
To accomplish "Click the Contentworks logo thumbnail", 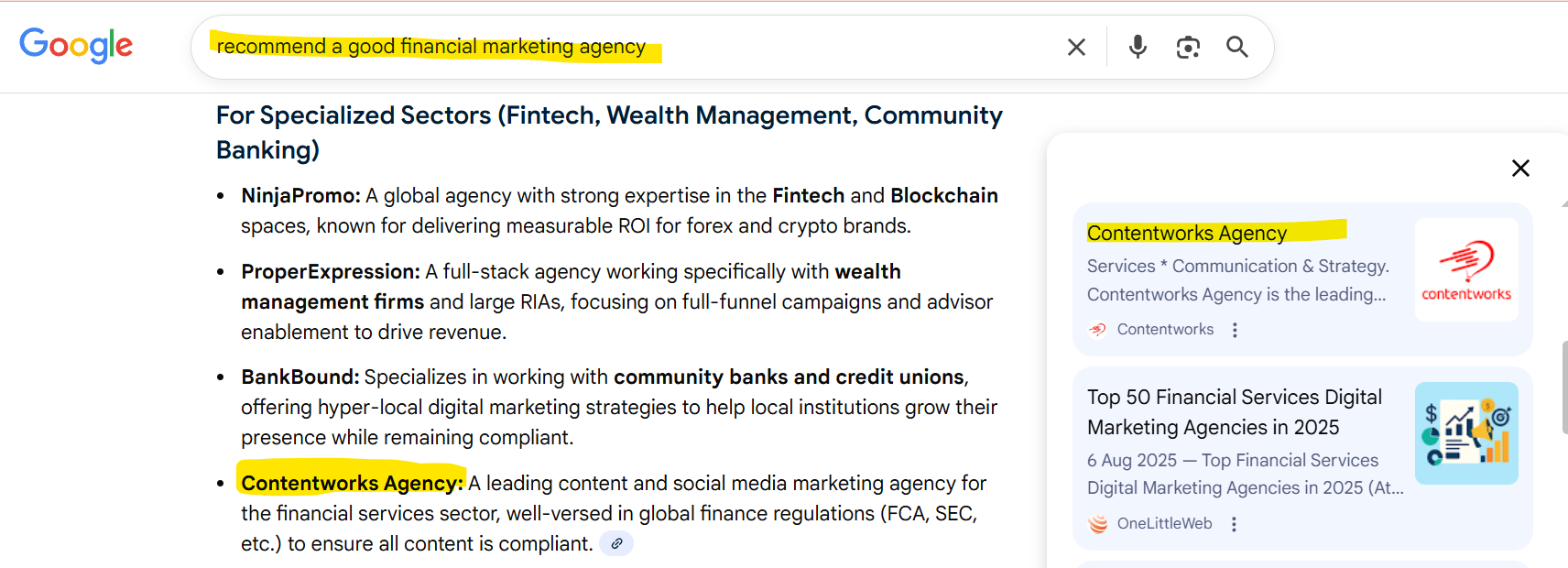I will coord(1466,270).
